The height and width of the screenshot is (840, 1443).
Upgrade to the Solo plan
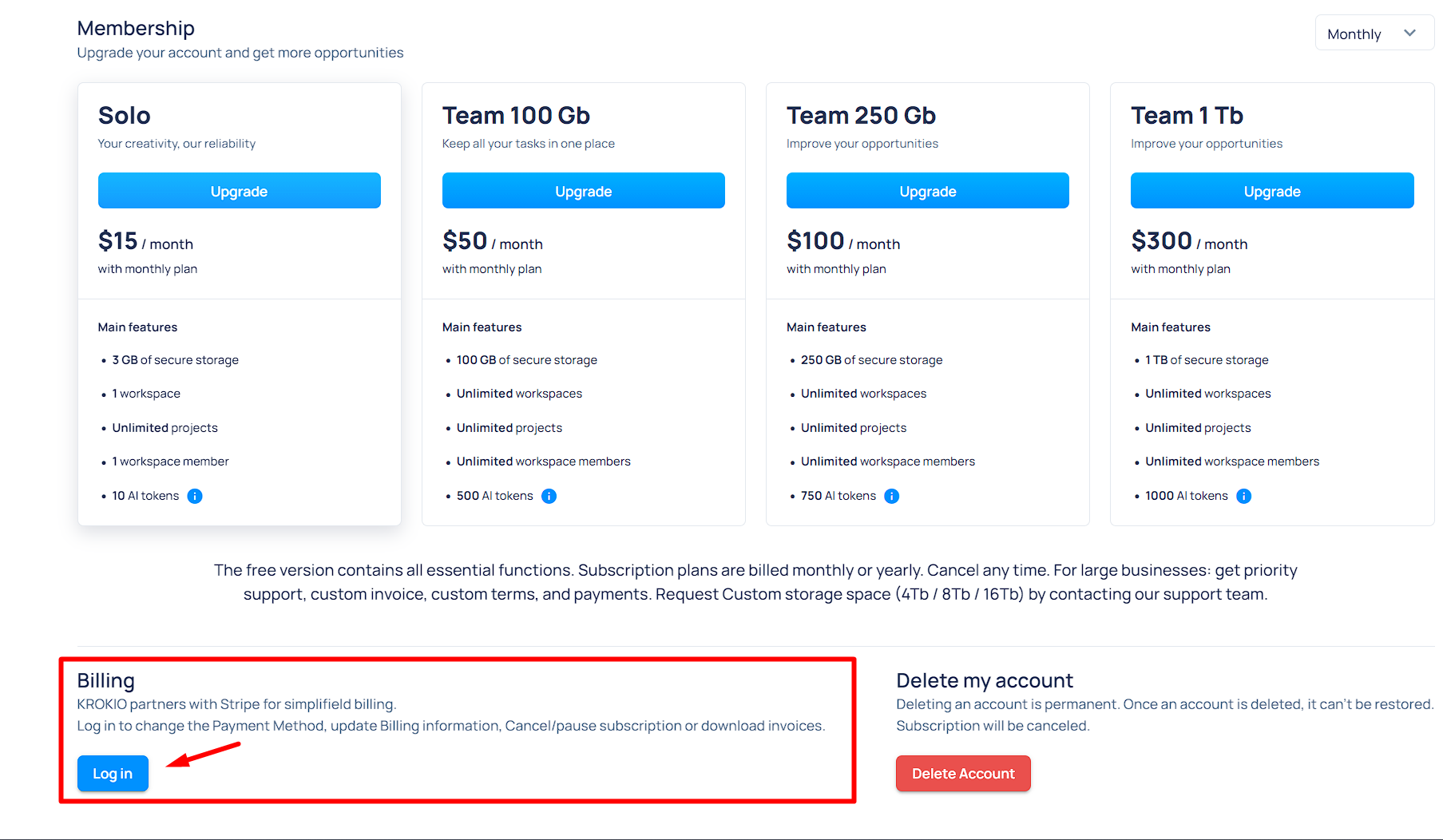tap(240, 191)
